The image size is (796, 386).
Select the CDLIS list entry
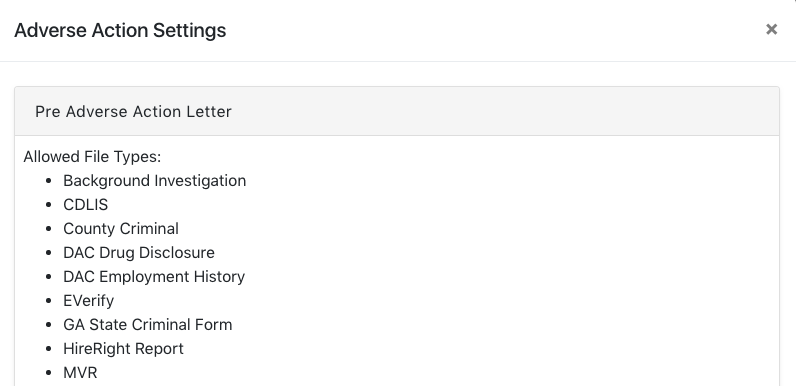click(x=85, y=204)
